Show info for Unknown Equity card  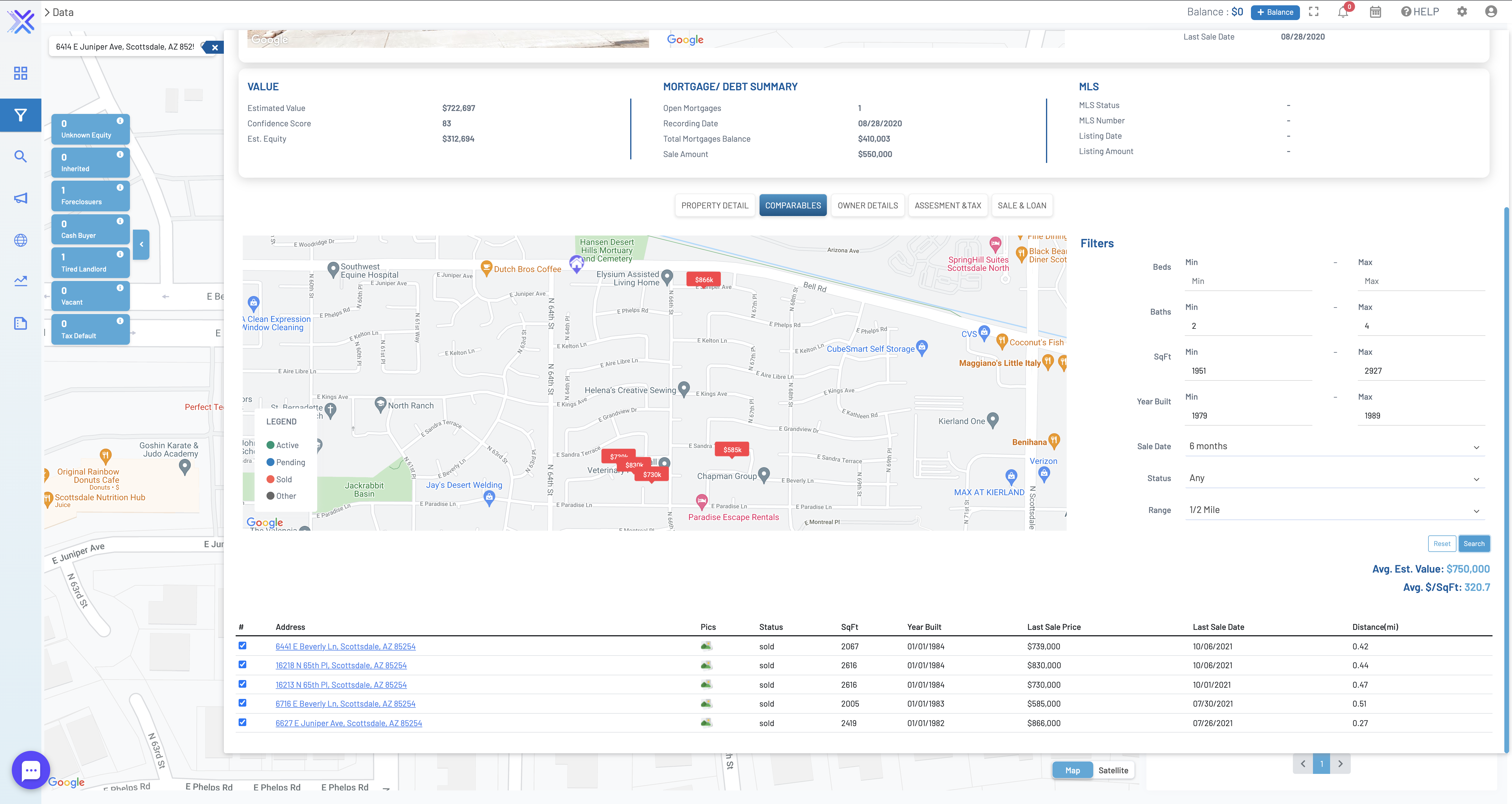120,121
